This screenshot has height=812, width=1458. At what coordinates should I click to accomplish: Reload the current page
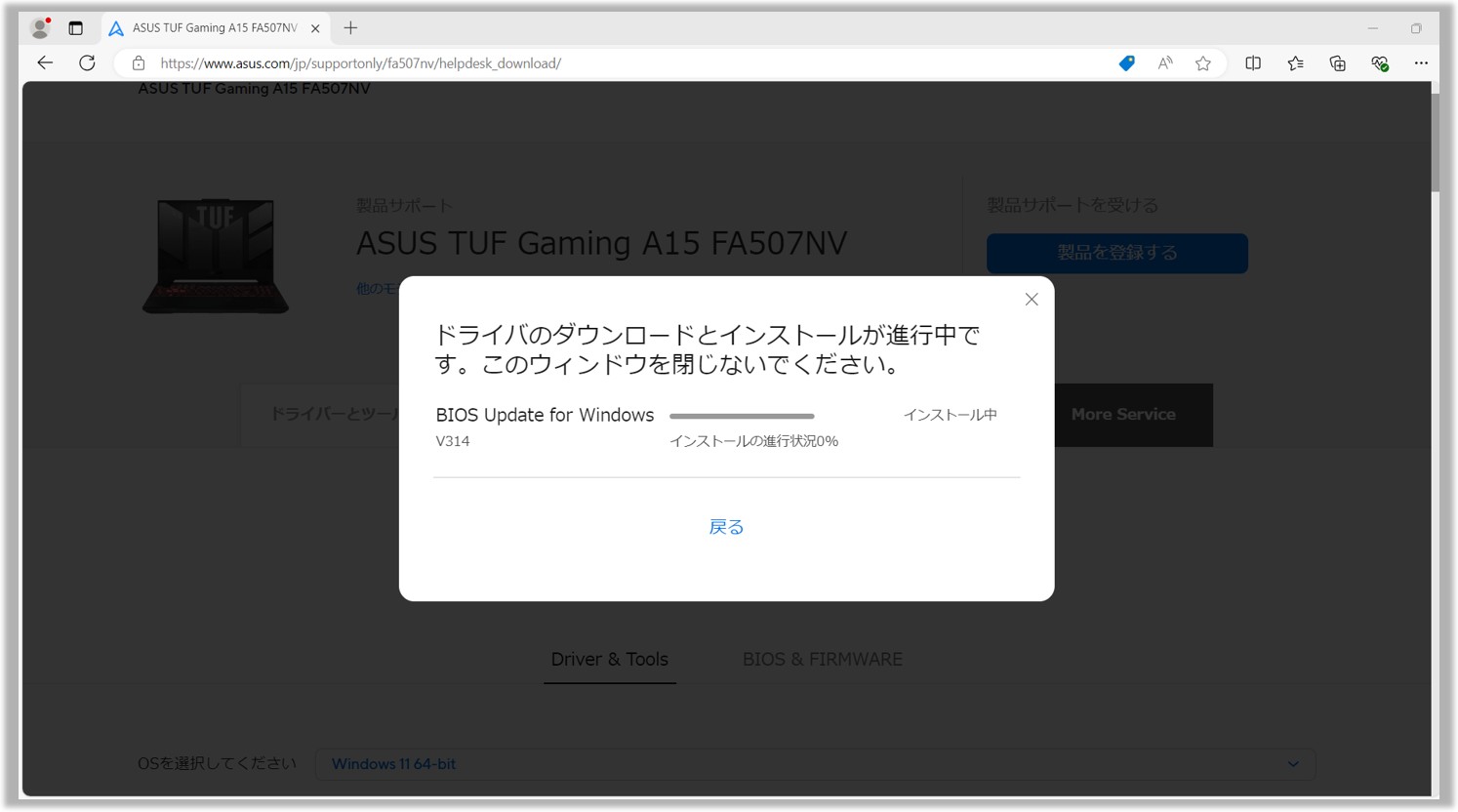[87, 63]
